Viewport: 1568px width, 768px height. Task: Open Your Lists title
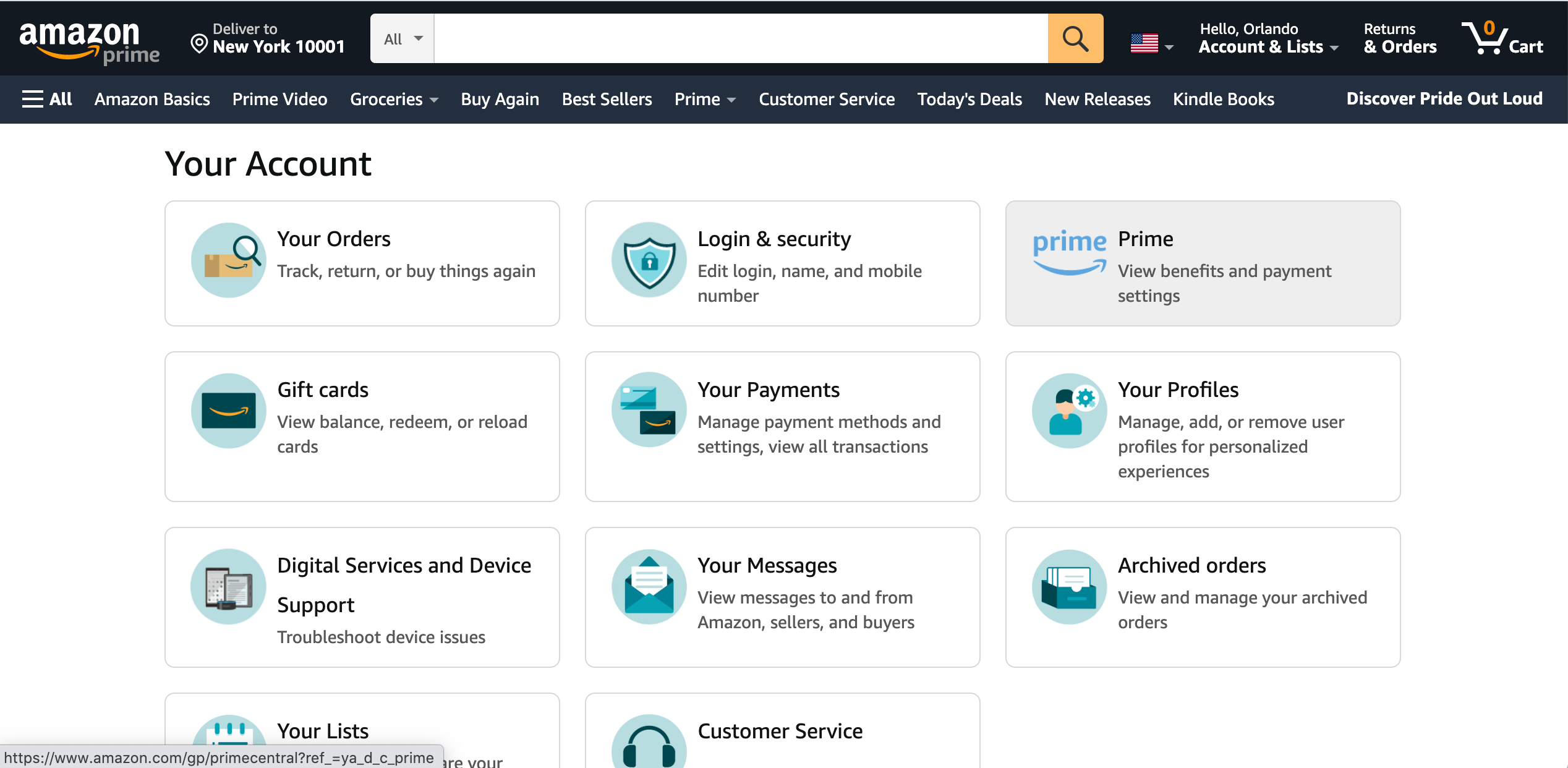coord(323,731)
